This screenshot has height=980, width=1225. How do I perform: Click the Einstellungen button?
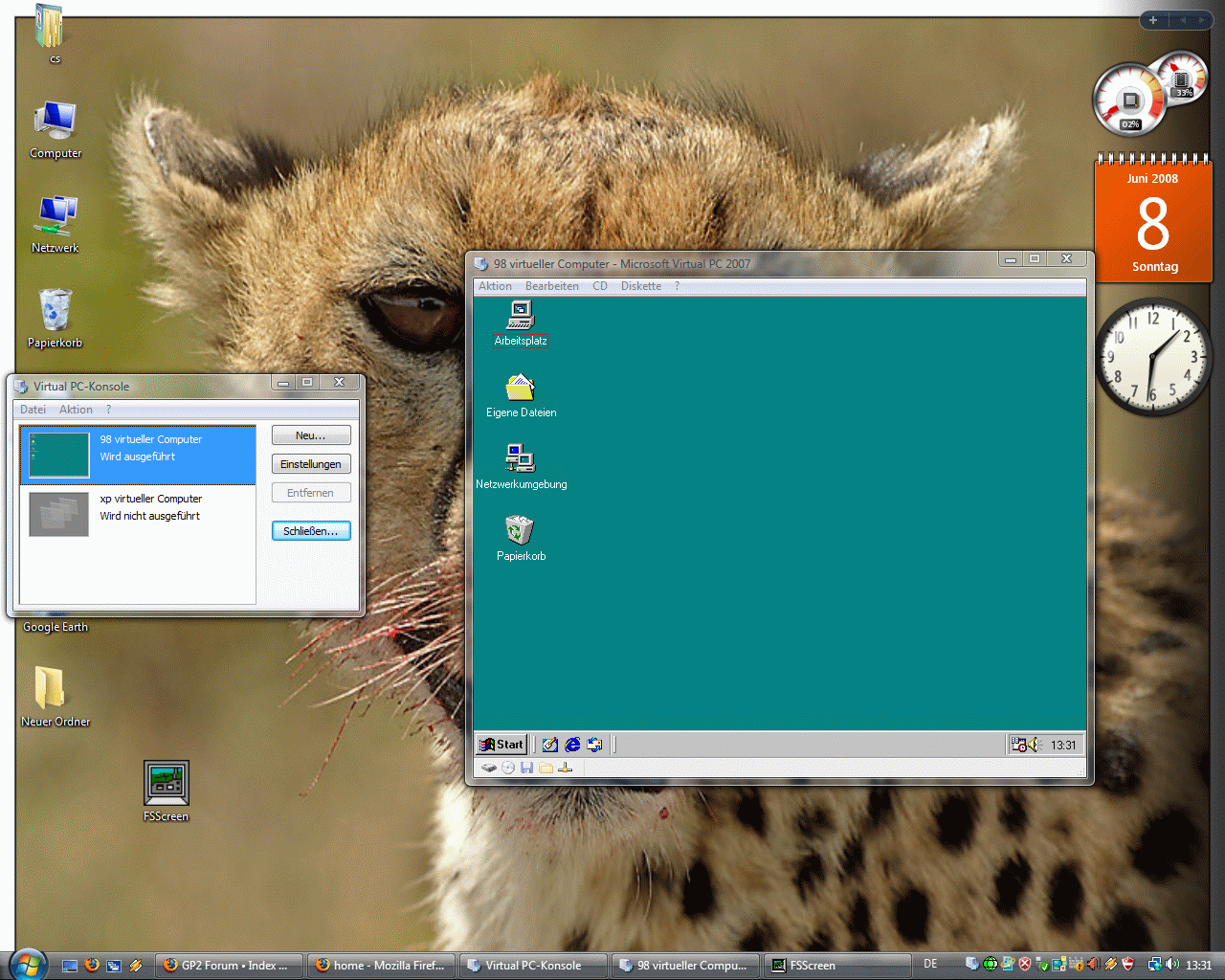coord(311,464)
